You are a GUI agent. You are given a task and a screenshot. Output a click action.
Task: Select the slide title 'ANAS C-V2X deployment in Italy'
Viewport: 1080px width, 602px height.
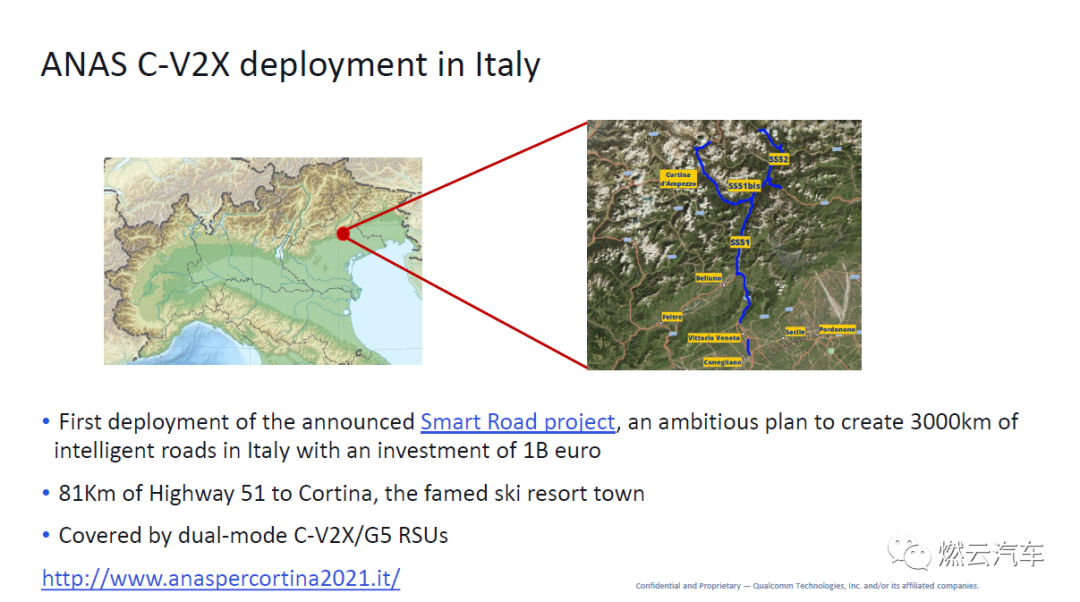coord(291,65)
